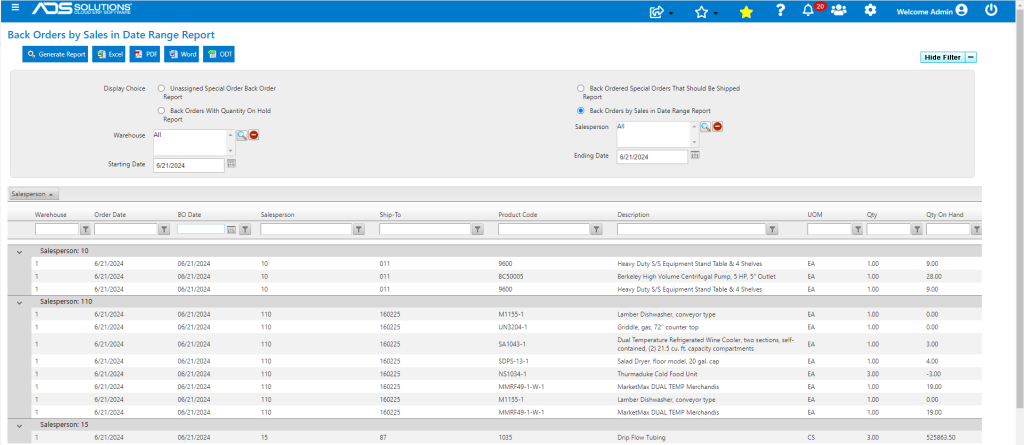The image size is (1024, 445).
Task: Open the notifications bell with 20 badge
Action: pyautogui.click(x=810, y=10)
